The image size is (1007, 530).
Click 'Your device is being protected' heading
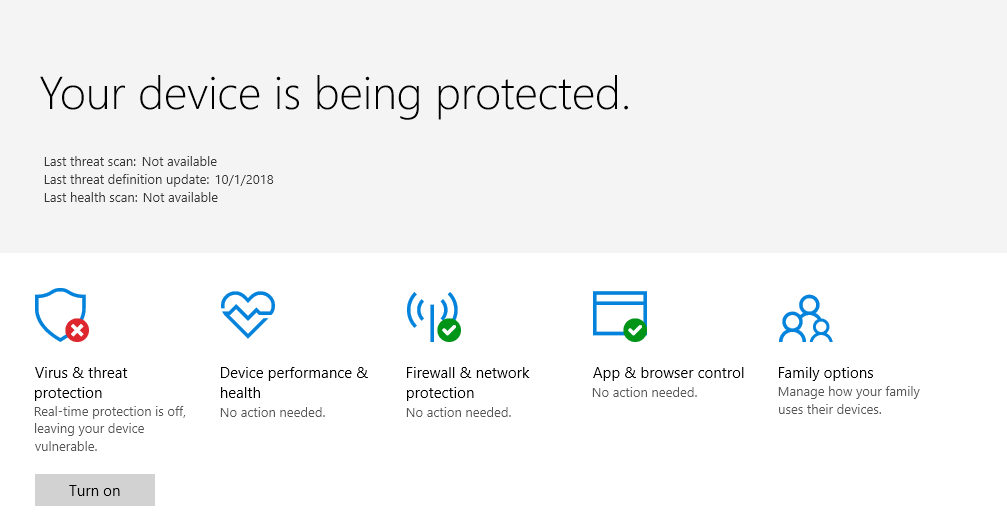pos(335,93)
